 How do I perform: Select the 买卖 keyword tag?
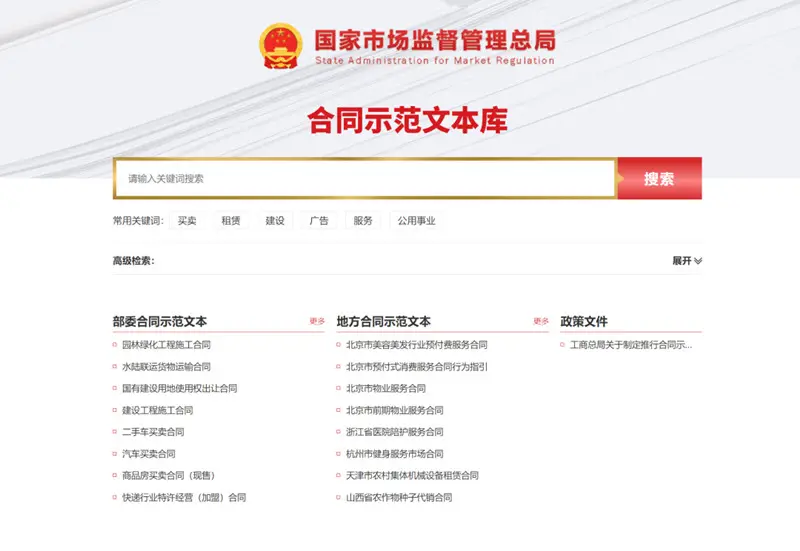(187, 221)
